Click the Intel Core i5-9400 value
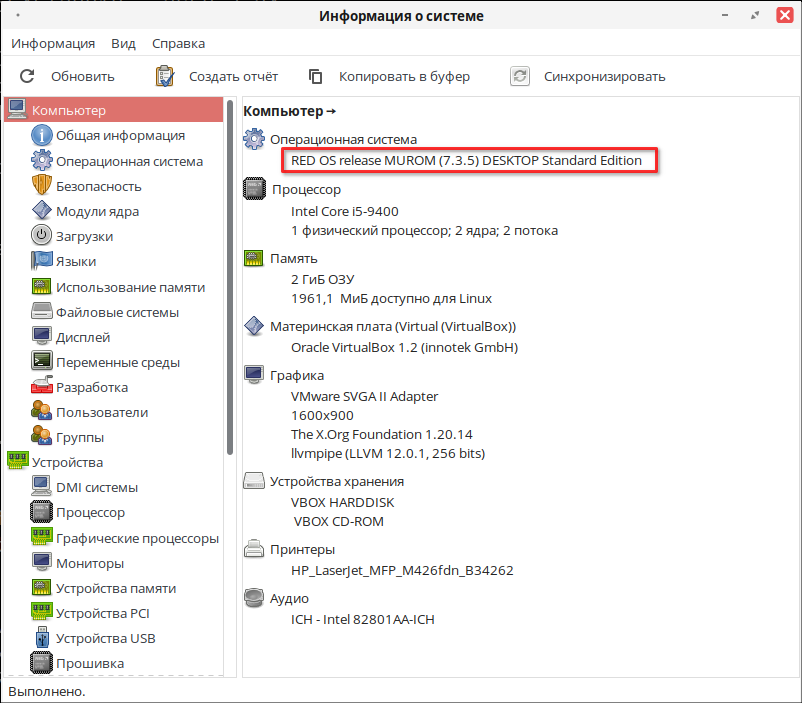Image resolution: width=802 pixels, height=703 pixels. [345, 211]
